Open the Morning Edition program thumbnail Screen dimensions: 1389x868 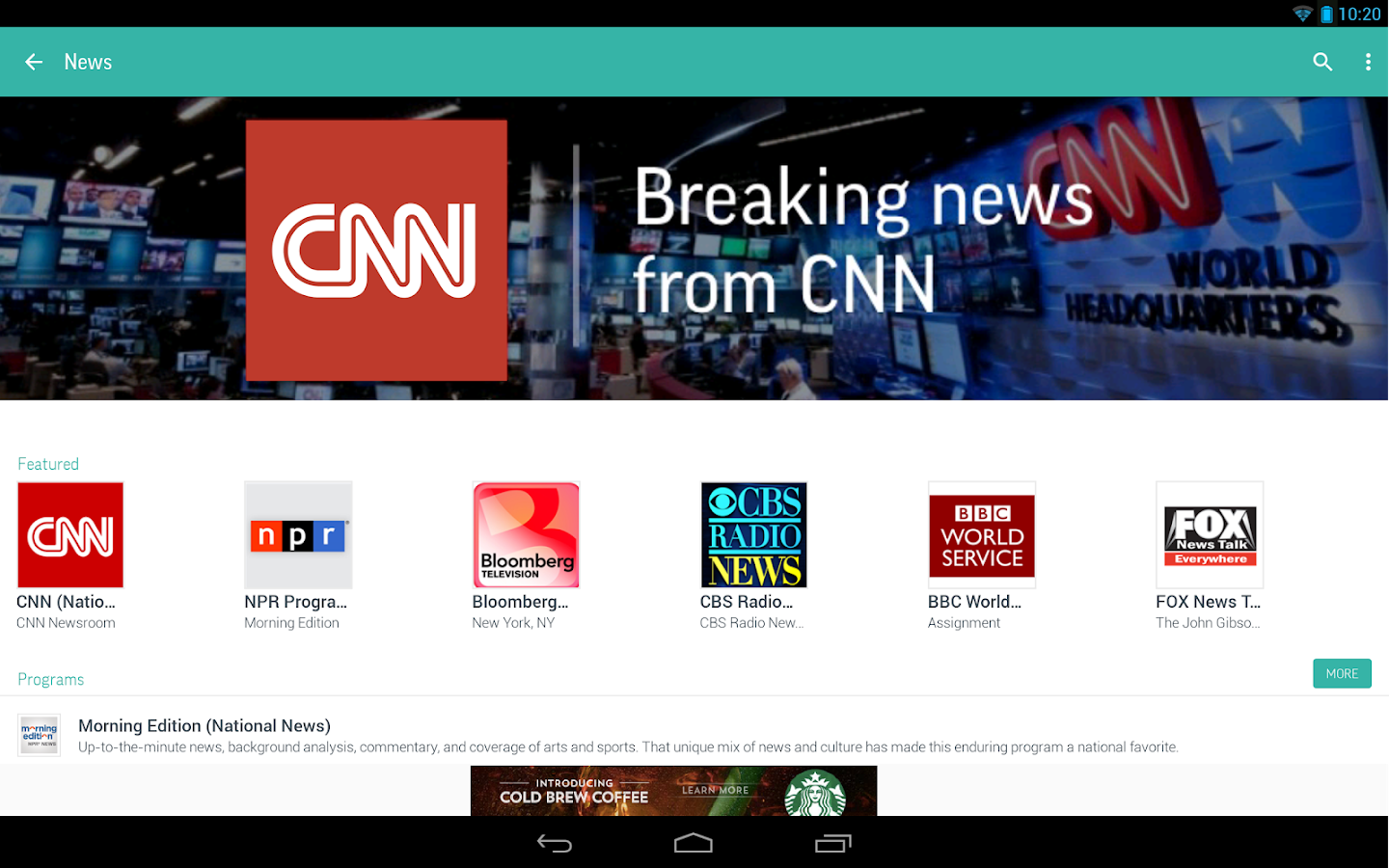[x=40, y=735]
